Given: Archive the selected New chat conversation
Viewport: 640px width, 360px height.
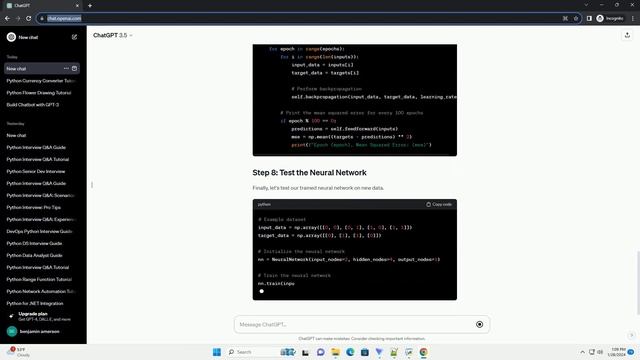Looking at the screenshot, I should [74, 69].
